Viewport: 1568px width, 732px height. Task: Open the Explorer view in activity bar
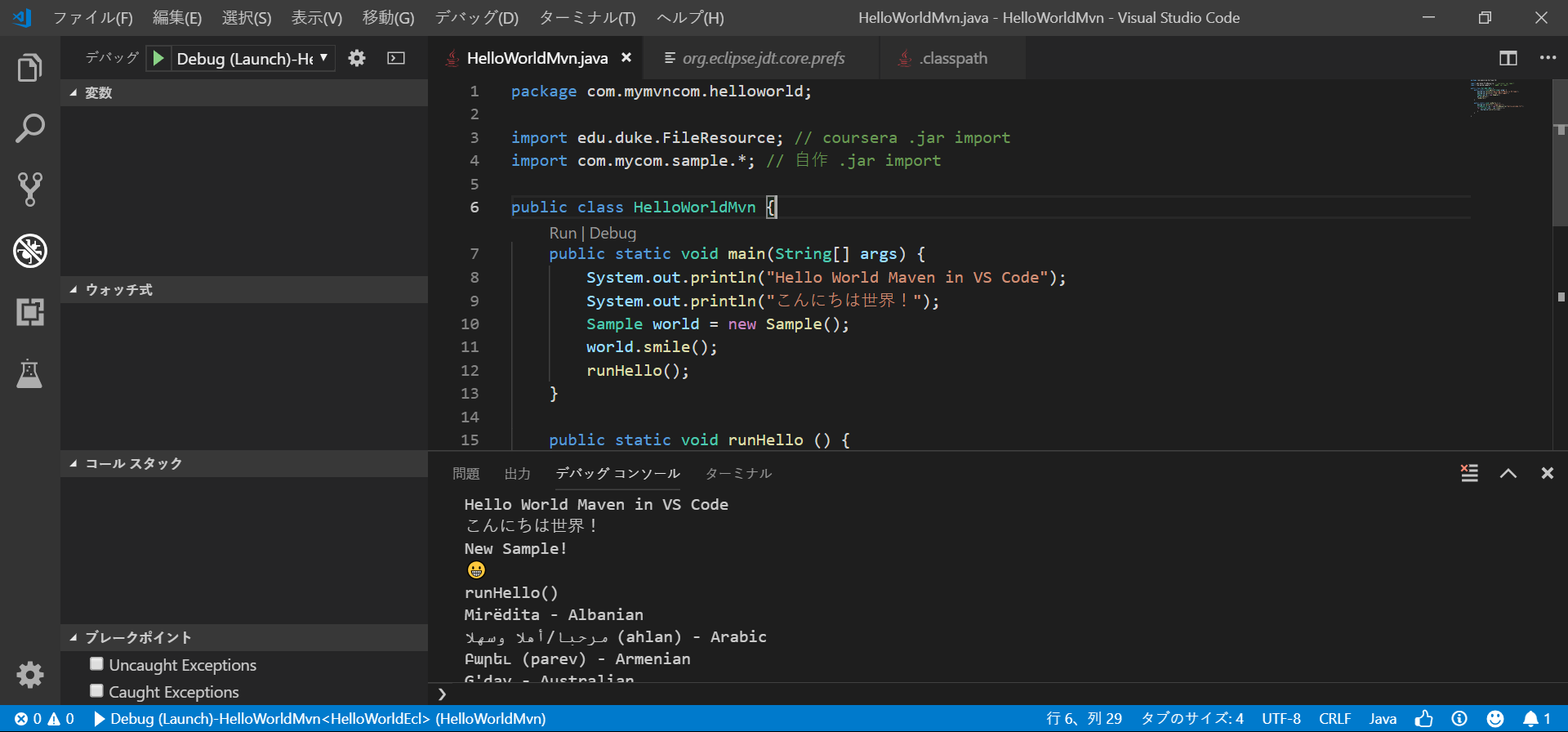[30, 67]
